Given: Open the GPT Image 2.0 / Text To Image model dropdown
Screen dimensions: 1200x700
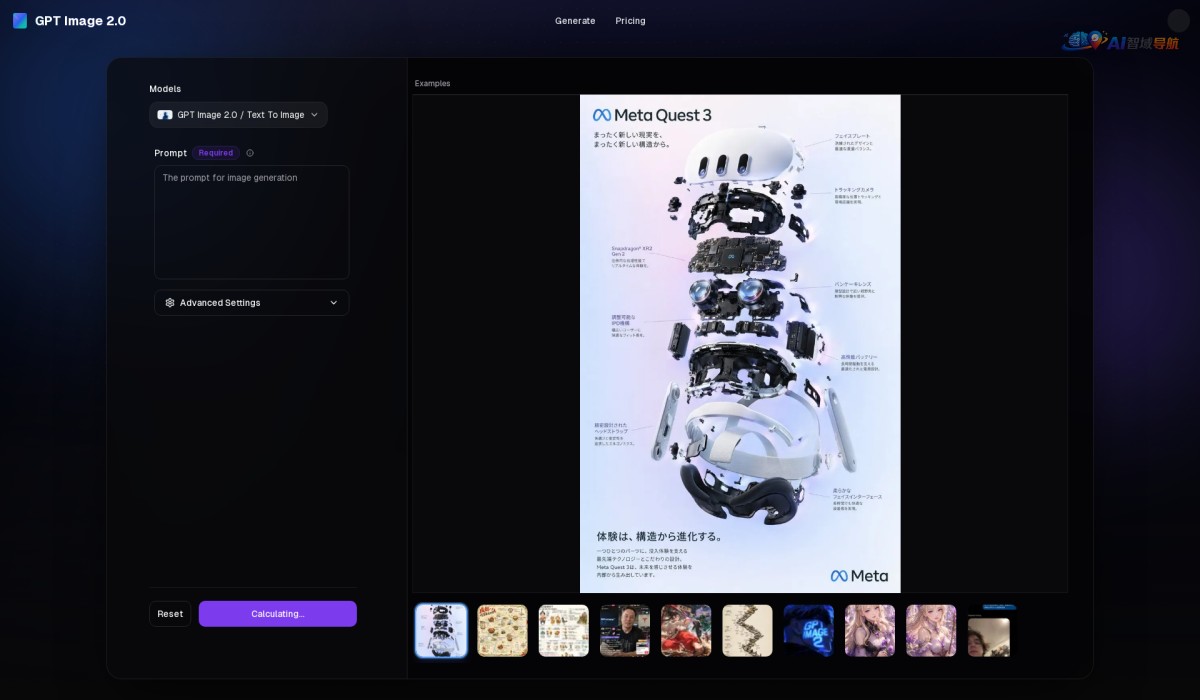Looking at the screenshot, I should [x=238, y=115].
